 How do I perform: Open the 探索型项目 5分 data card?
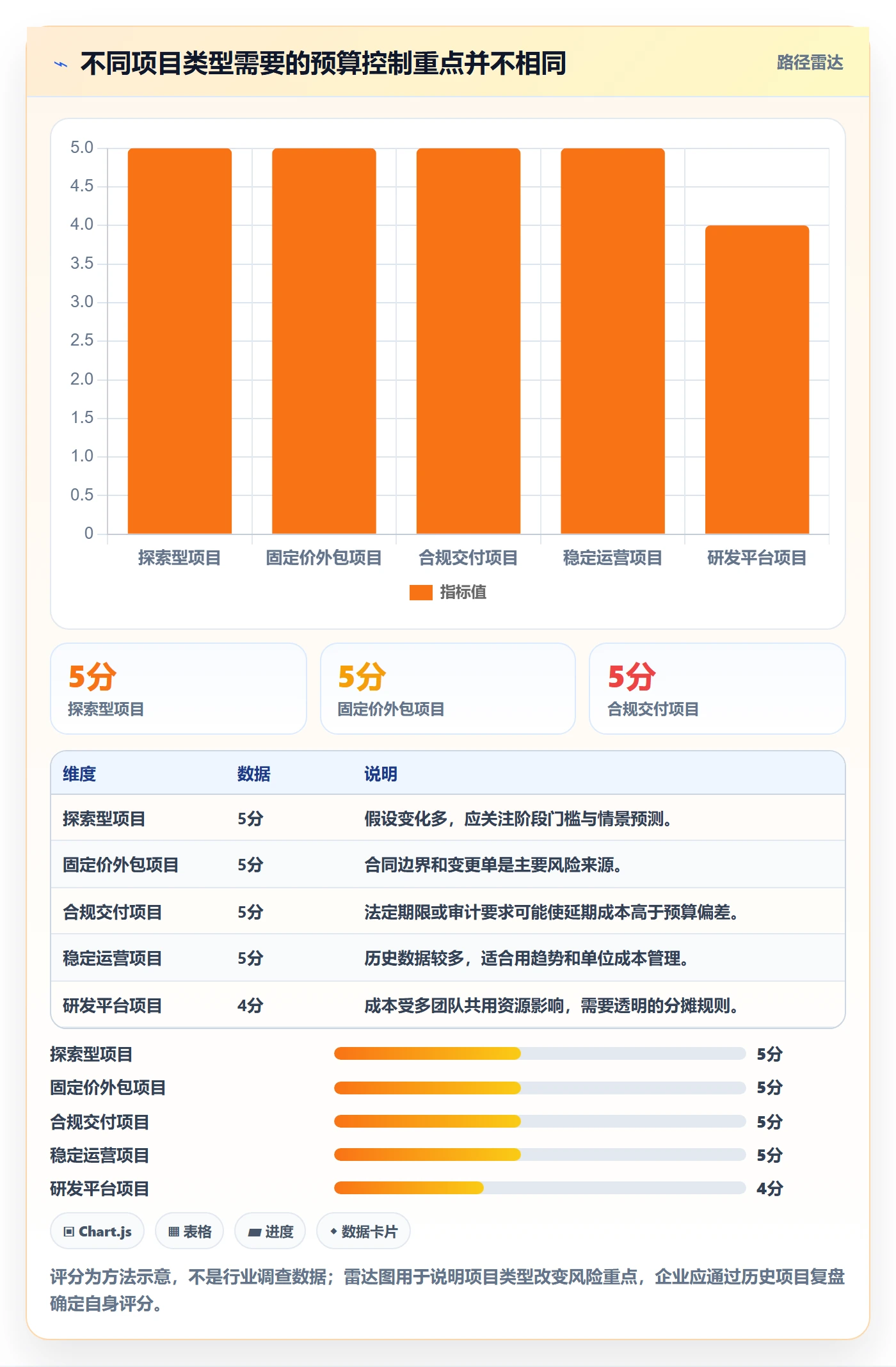[x=179, y=689]
